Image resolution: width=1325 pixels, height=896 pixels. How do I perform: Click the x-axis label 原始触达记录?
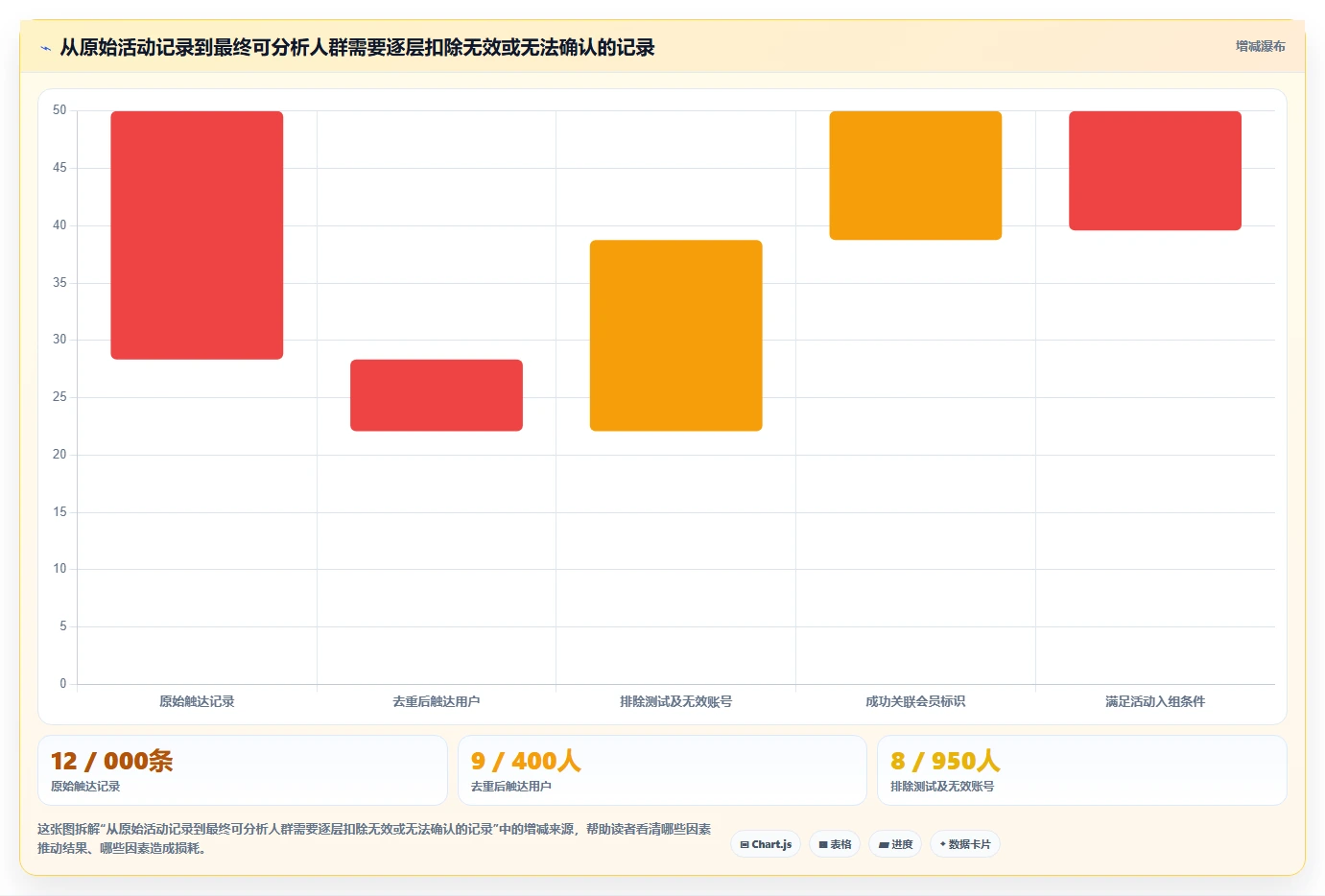pyautogui.click(x=197, y=701)
